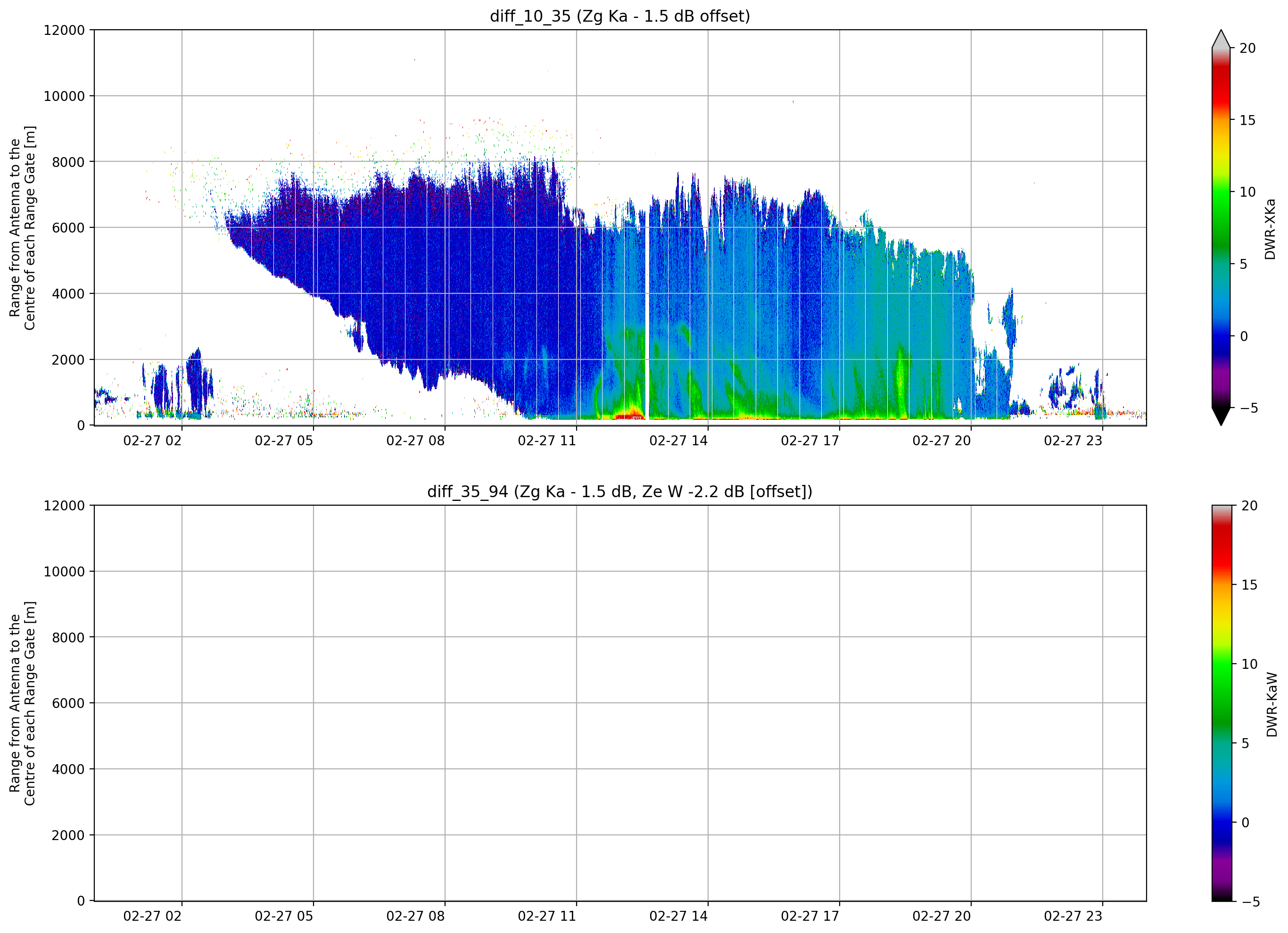
Task: Click the 15 tick on DWR-XKa colorbar
Action: 1247,120
